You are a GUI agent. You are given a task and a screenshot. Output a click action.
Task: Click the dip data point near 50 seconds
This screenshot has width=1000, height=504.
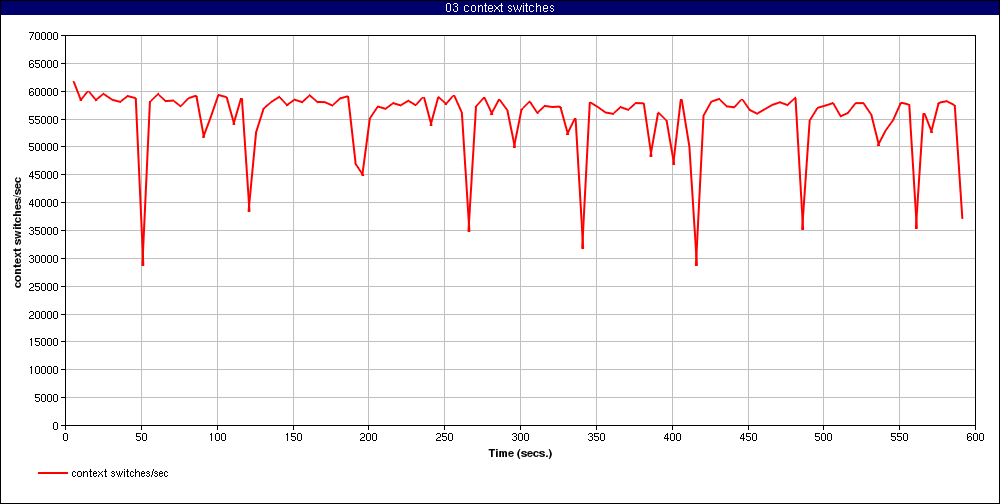143,264
